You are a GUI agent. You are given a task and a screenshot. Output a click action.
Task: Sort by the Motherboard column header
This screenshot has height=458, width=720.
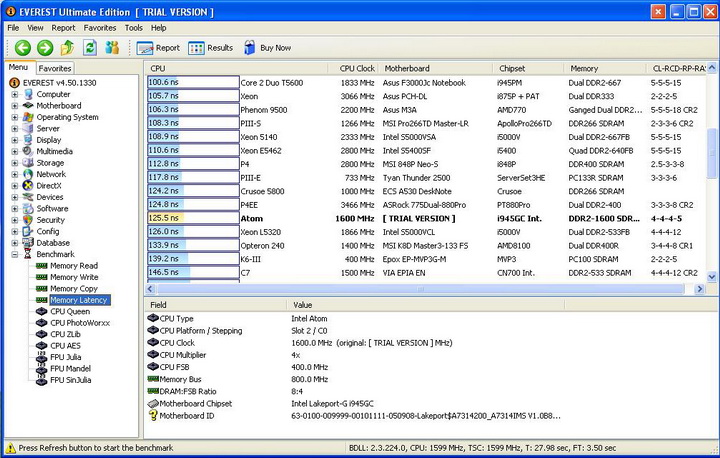coord(435,68)
